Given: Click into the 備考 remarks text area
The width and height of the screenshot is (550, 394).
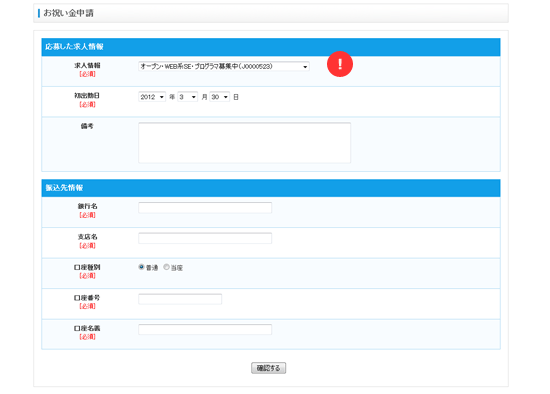Looking at the screenshot, I should click(x=244, y=143).
